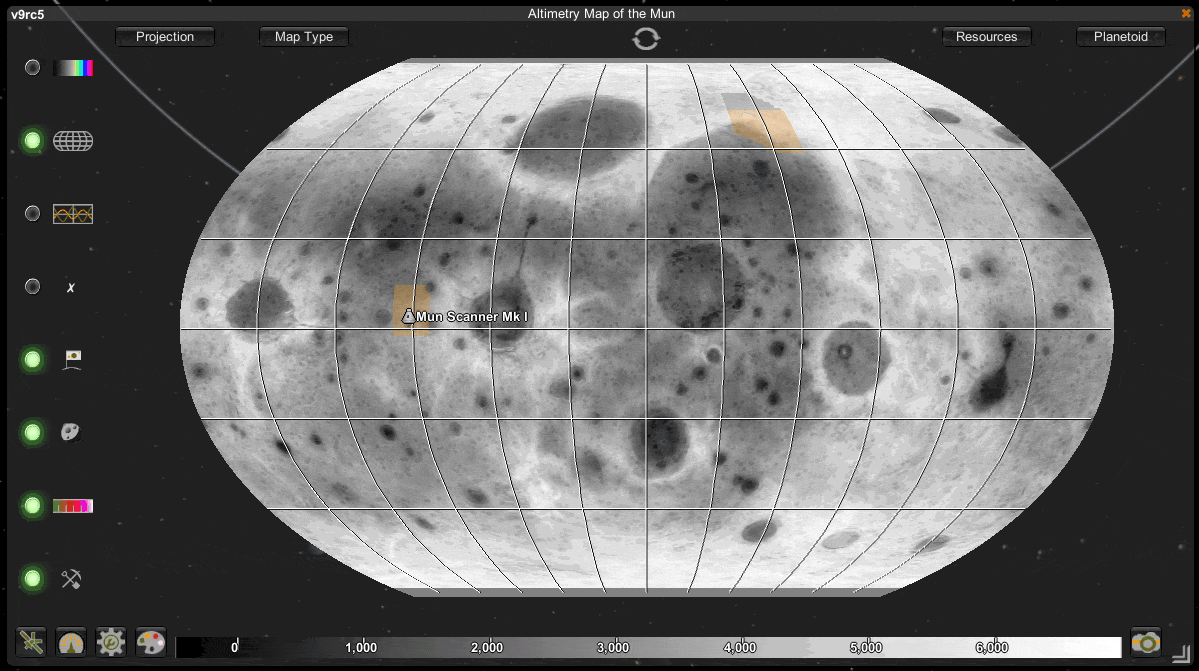This screenshot has width=1199, height=671.
Task: Open SCANsat settings gear with wrench
Action: click(x=111, y=643)
